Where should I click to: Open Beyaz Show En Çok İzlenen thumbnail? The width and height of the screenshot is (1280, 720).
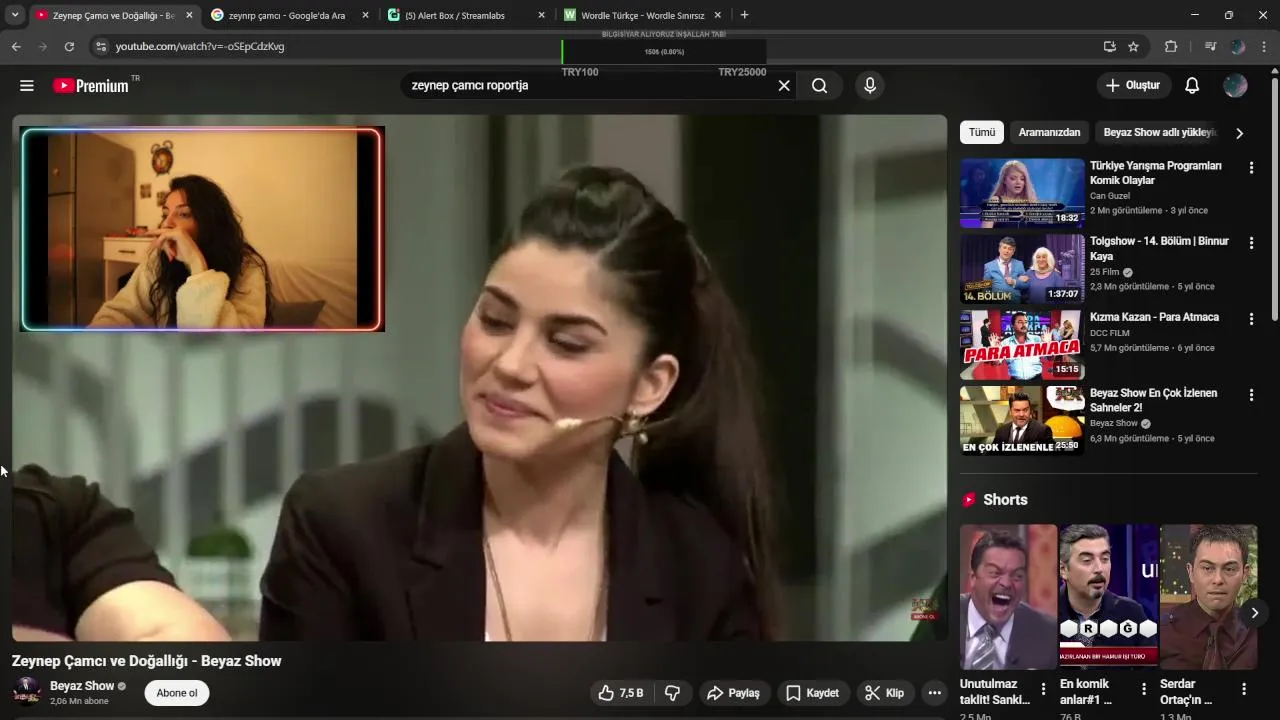(x=1022, y=421)
